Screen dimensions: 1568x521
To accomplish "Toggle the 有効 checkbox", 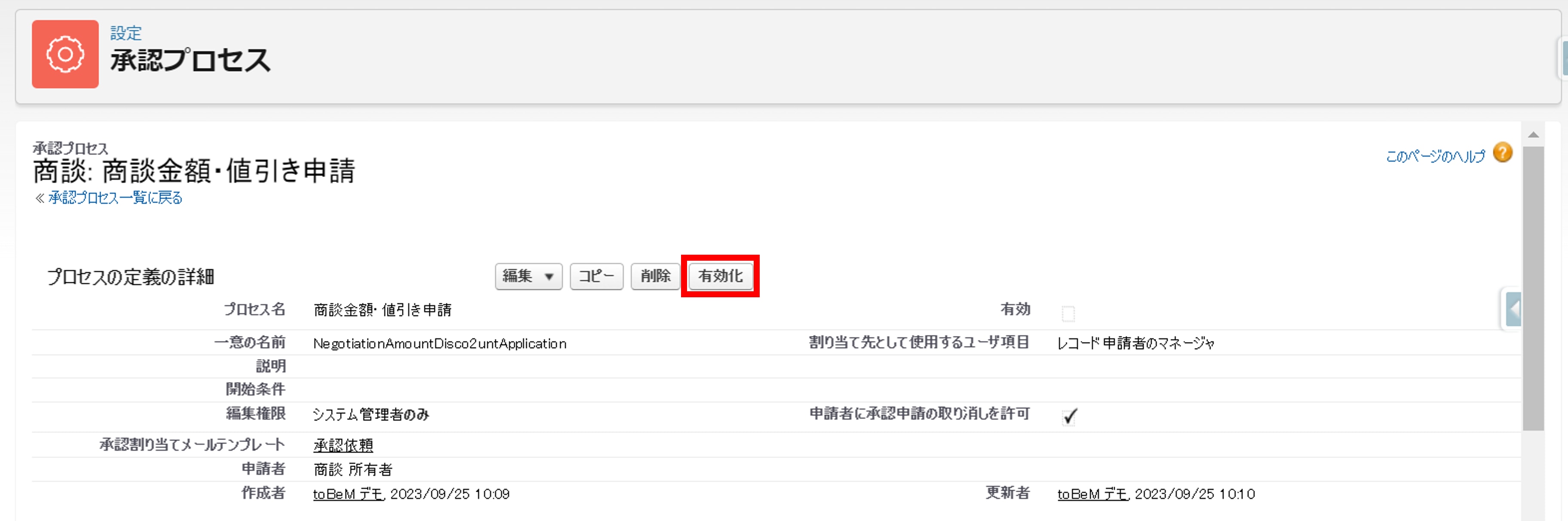I will click(1068, 314).
